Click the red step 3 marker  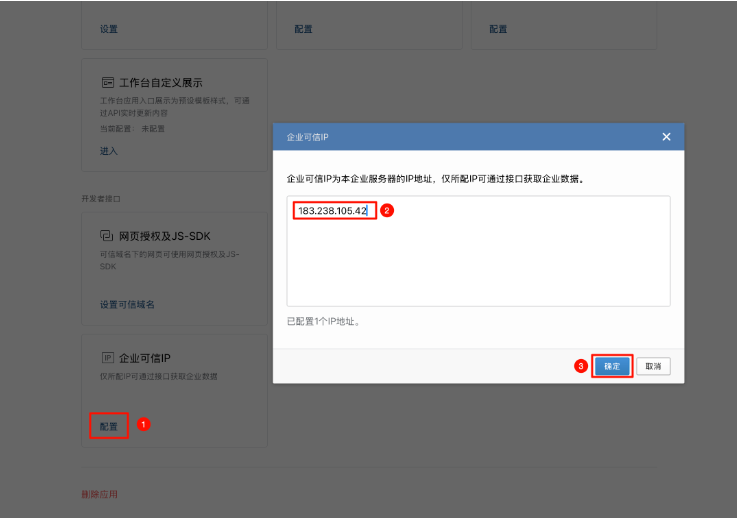580,366
